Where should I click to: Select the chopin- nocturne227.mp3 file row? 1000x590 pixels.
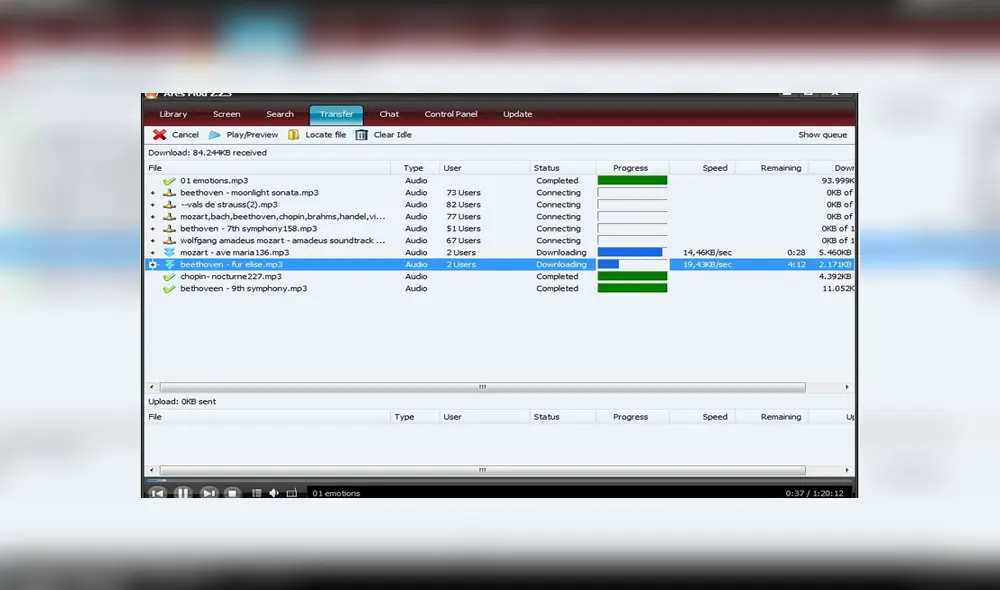pos(231,277)
